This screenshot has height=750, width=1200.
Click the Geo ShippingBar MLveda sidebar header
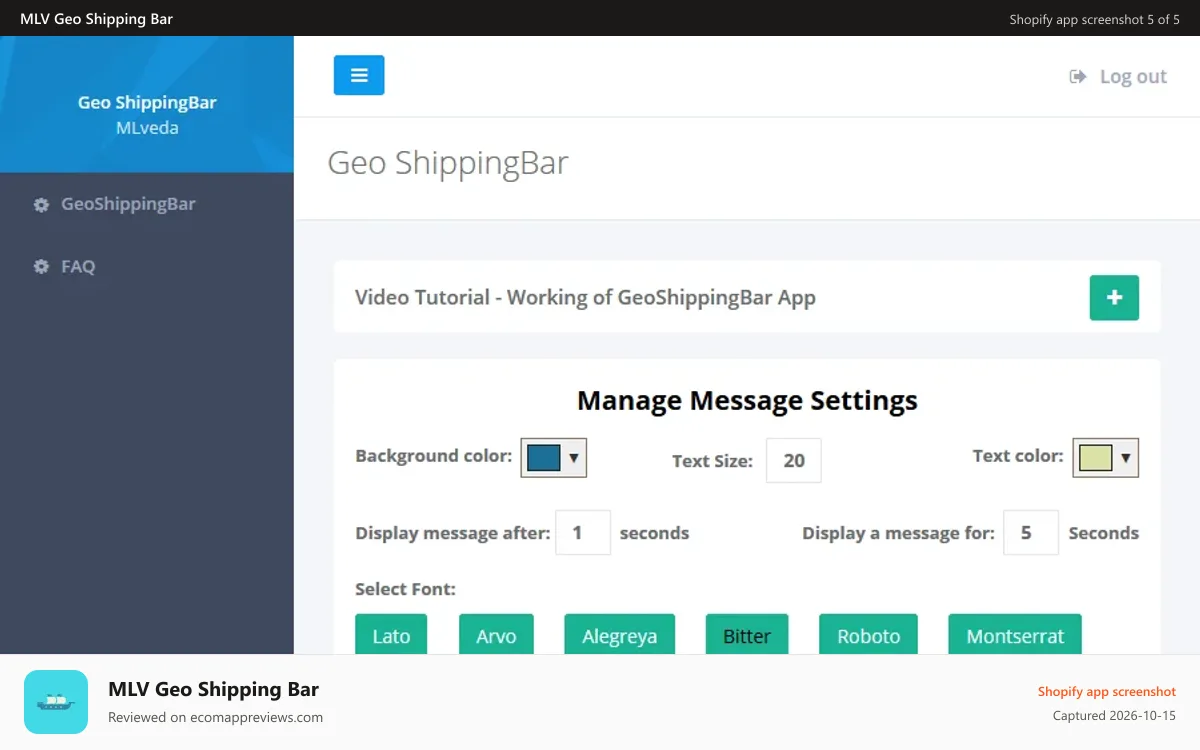coord(147,104)
